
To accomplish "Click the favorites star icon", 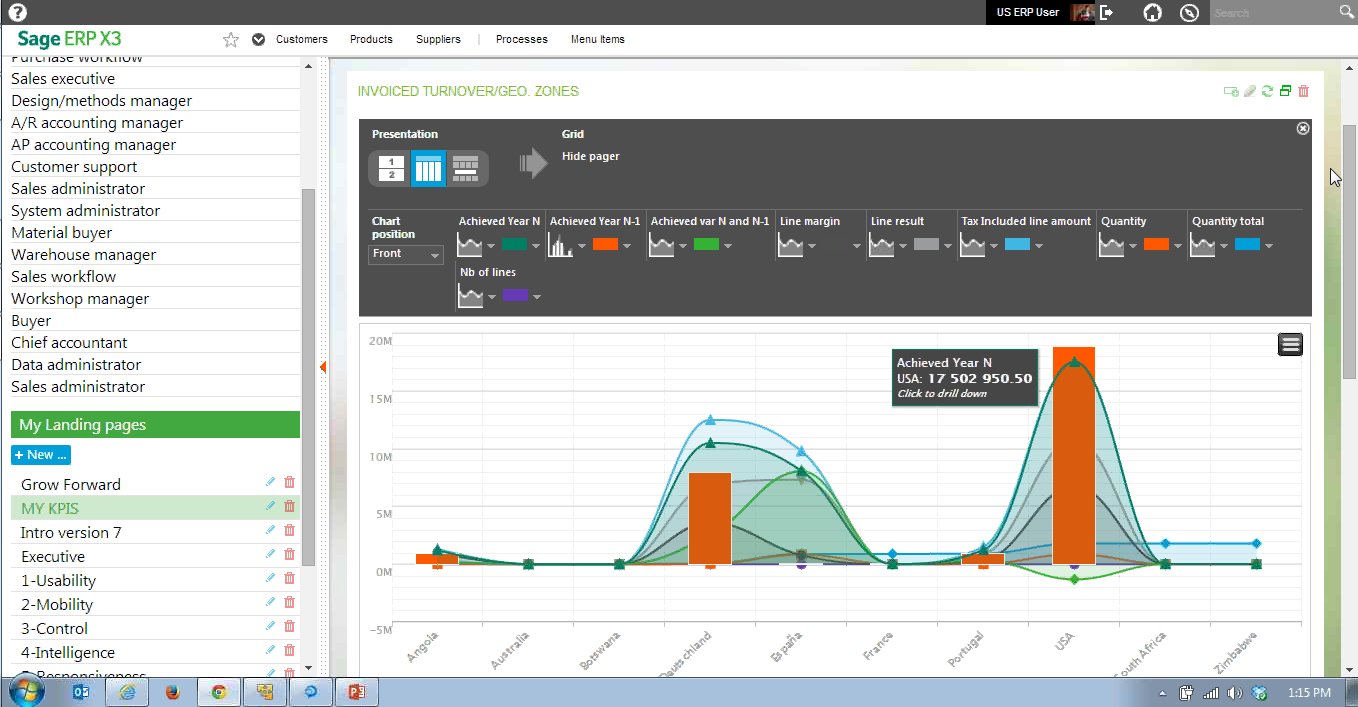I will 231,40.
